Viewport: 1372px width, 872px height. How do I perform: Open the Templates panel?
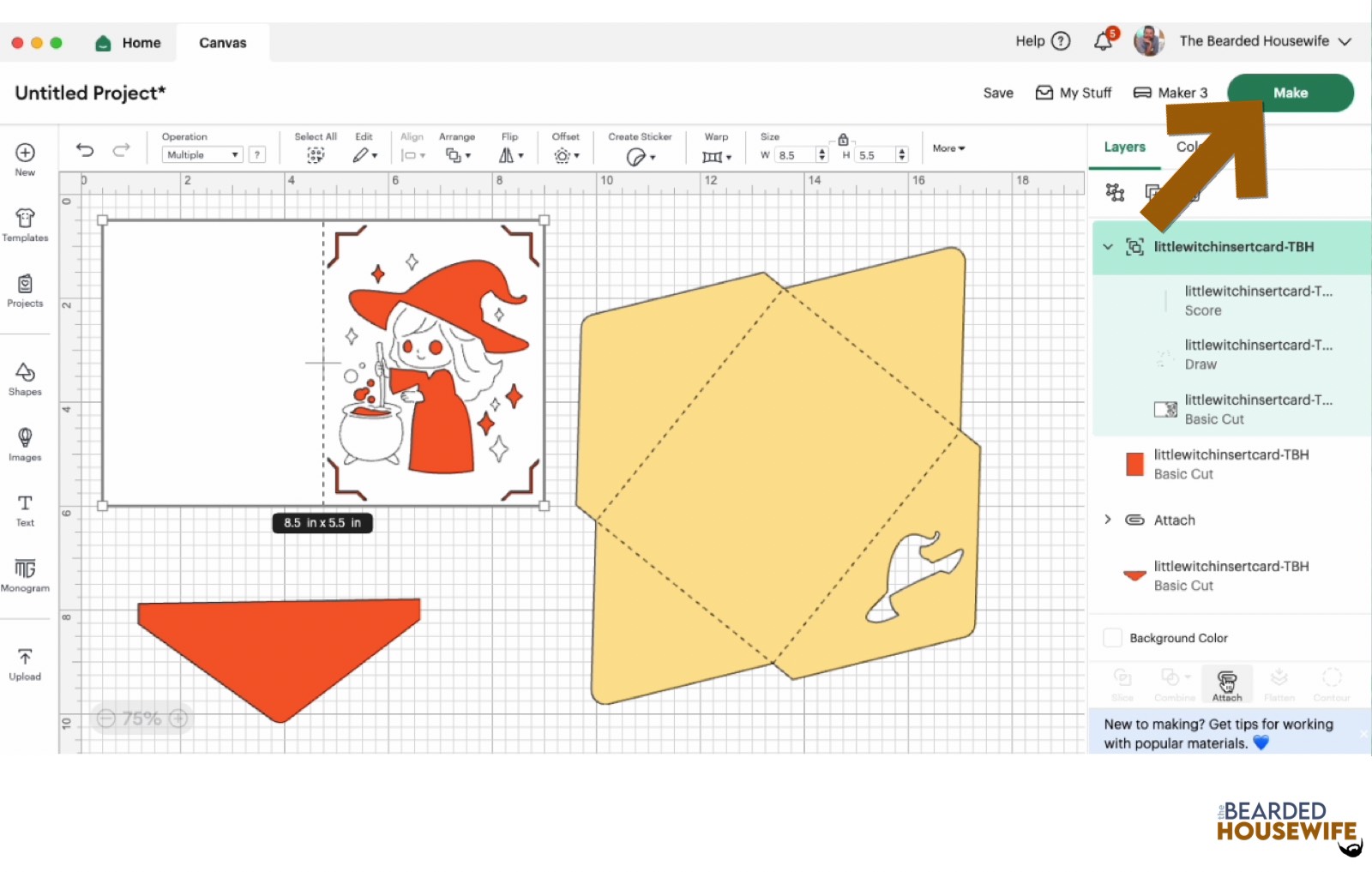pos(25,225)
